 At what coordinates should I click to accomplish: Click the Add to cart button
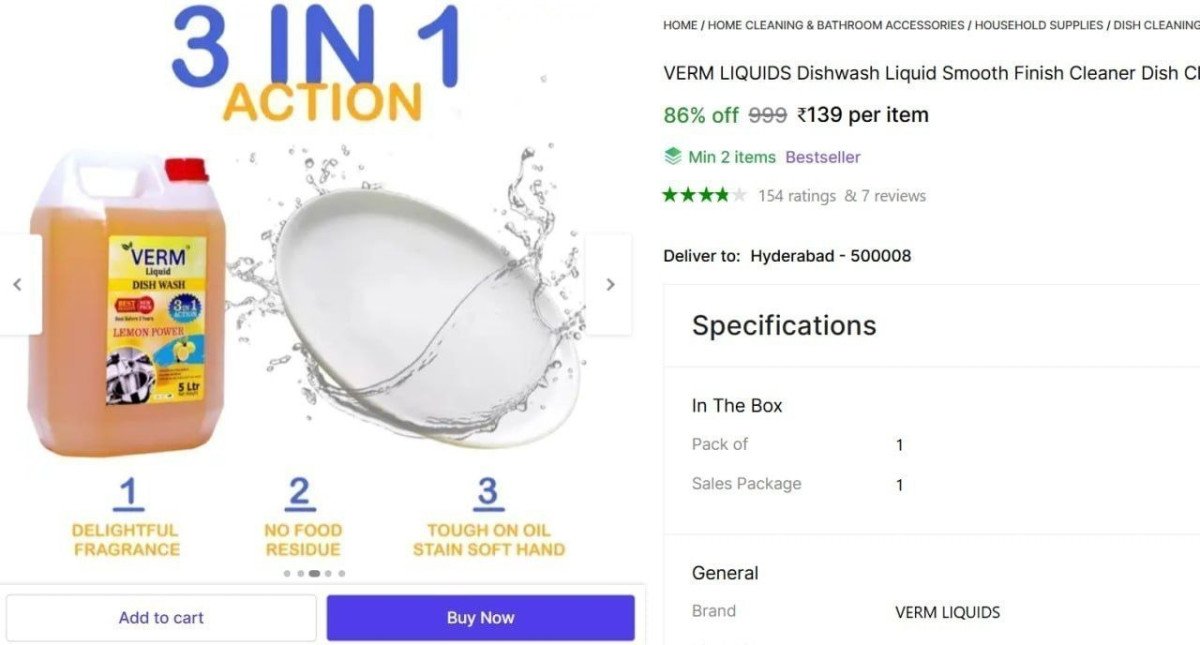coord(160,617)
